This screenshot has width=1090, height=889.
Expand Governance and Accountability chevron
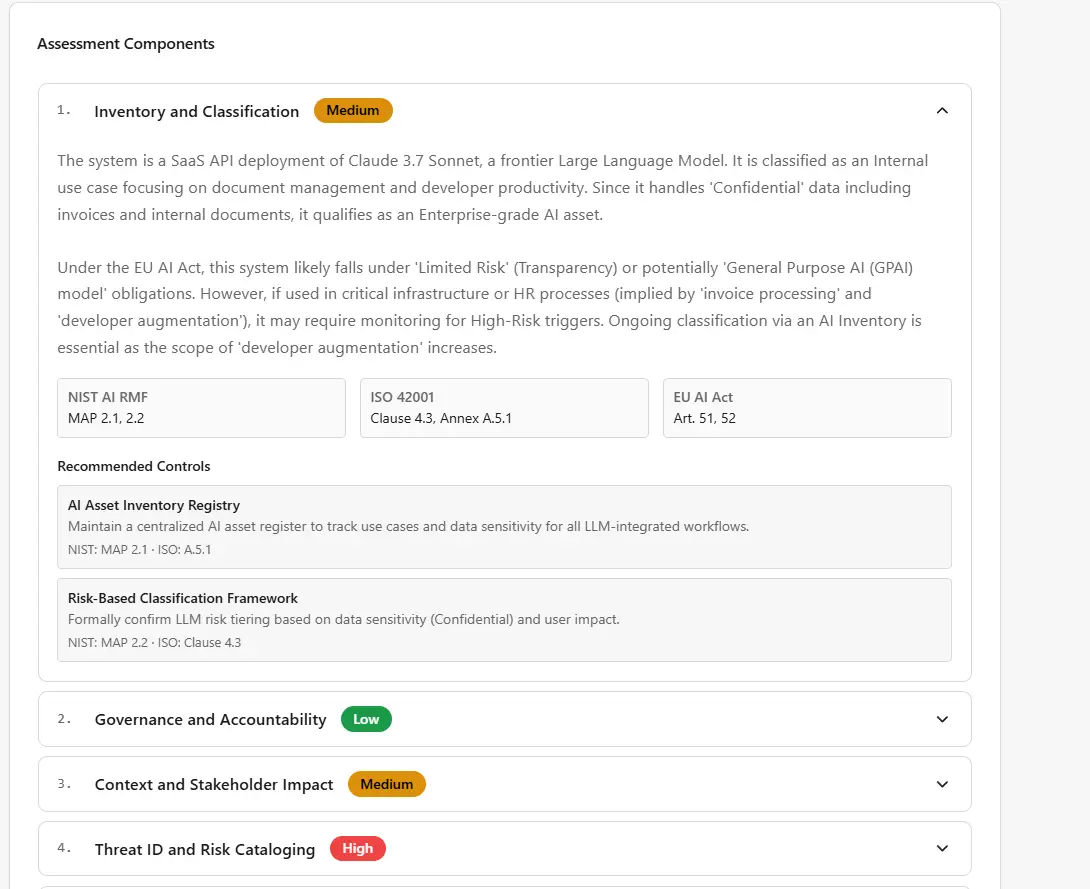point(941,719)
